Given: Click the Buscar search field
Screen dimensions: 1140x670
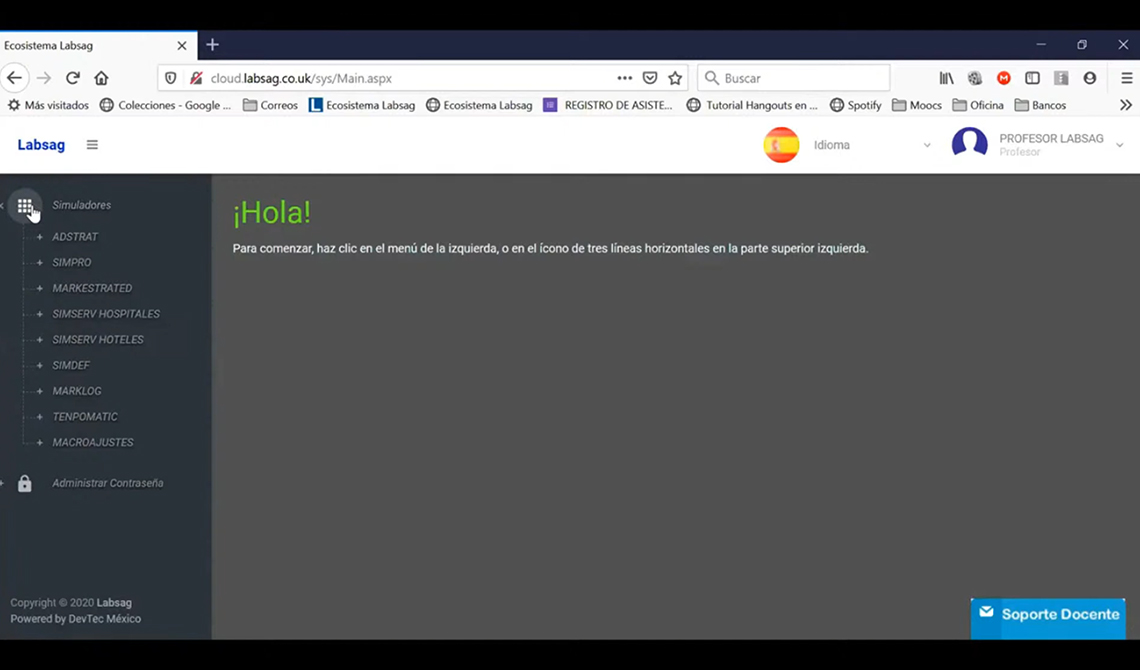Looking at the screenshot, I should pyautogui.click(x=794, y=78).
